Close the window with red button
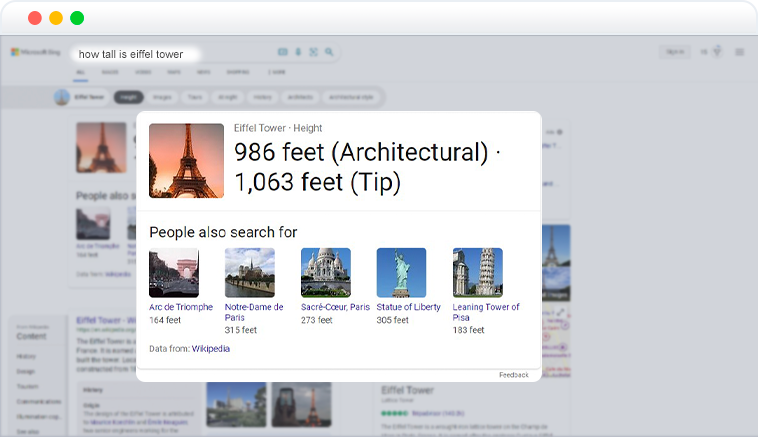Viewport: 758px width, 437px height. (35, 18)
